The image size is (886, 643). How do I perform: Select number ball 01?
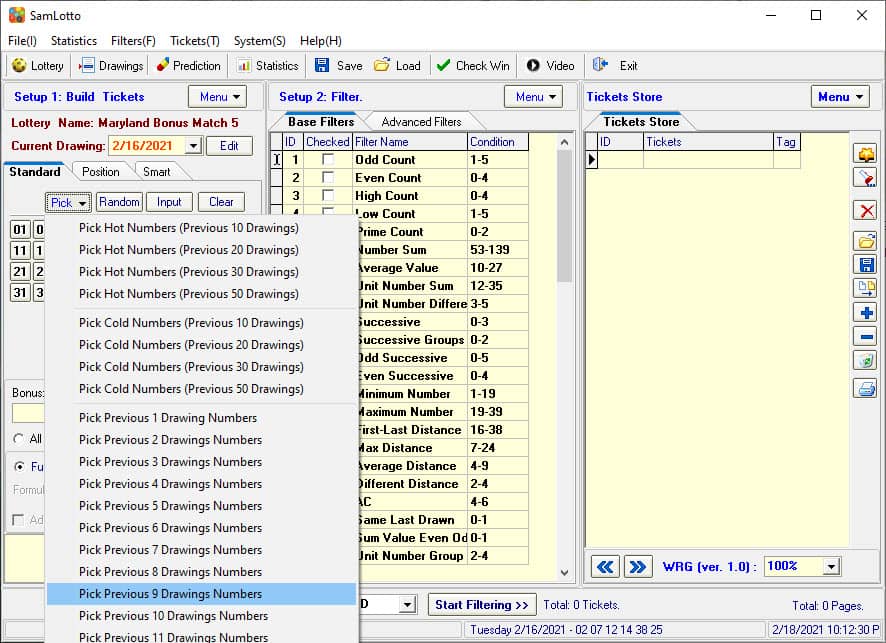click(x=20, y=230)
